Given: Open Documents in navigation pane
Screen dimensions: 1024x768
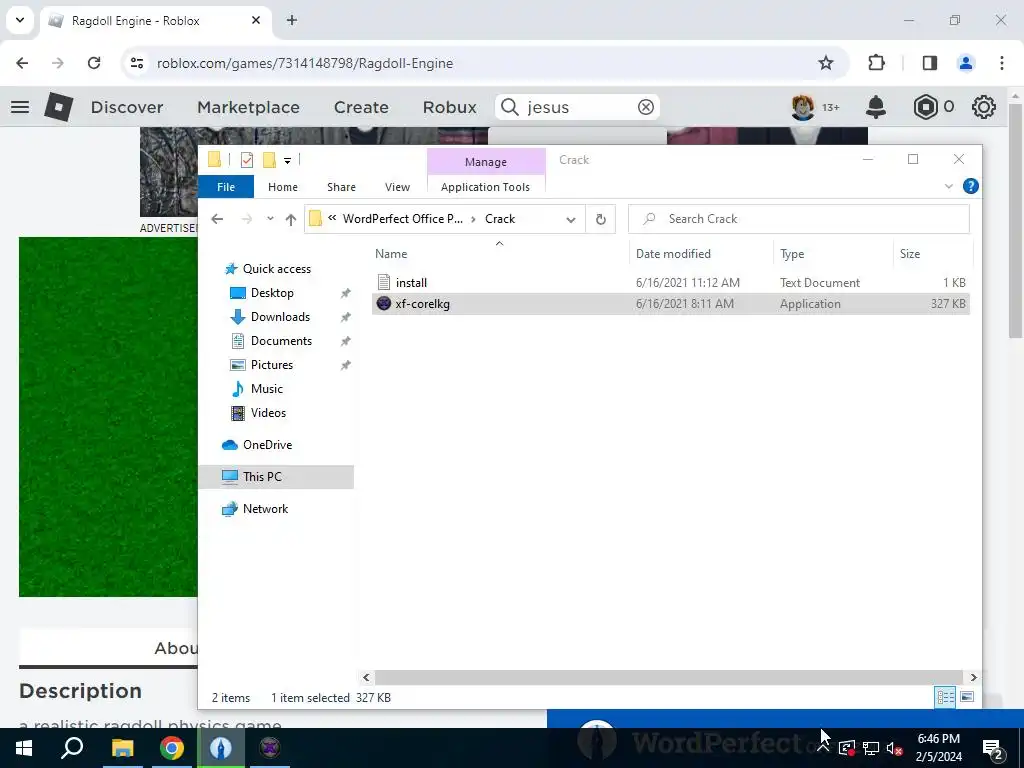Looking at the screenshot, I should 281,341.
